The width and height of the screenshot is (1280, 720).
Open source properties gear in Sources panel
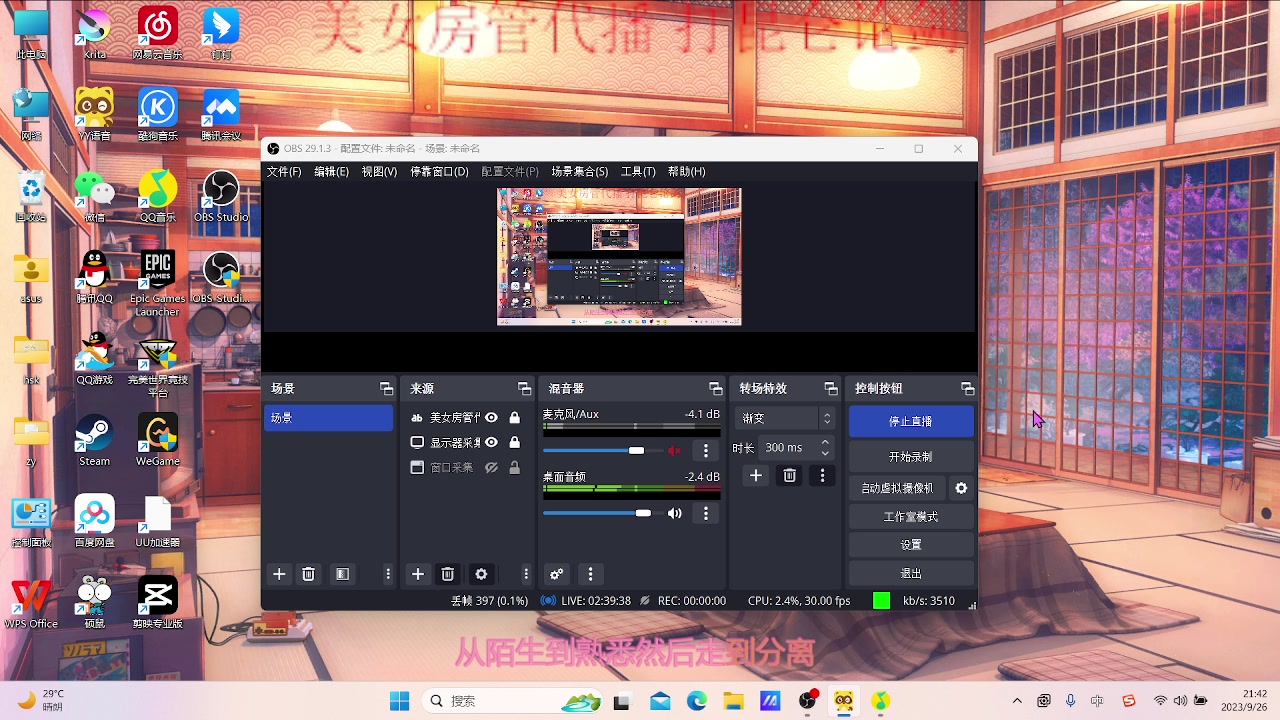tap(481, 574)
